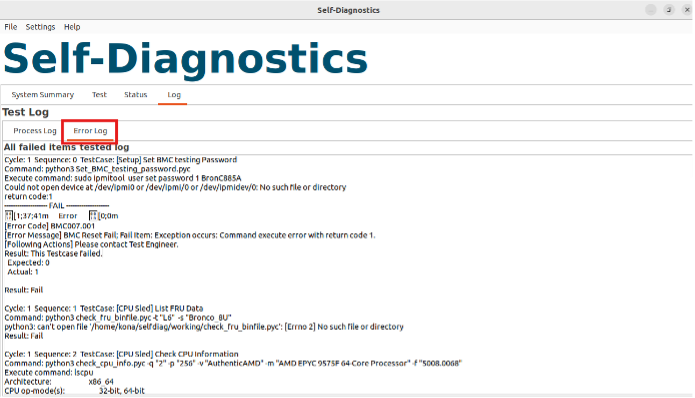The image size is (695, 398).
Task: Select the Error Log sub-tab
Action: 90,131
